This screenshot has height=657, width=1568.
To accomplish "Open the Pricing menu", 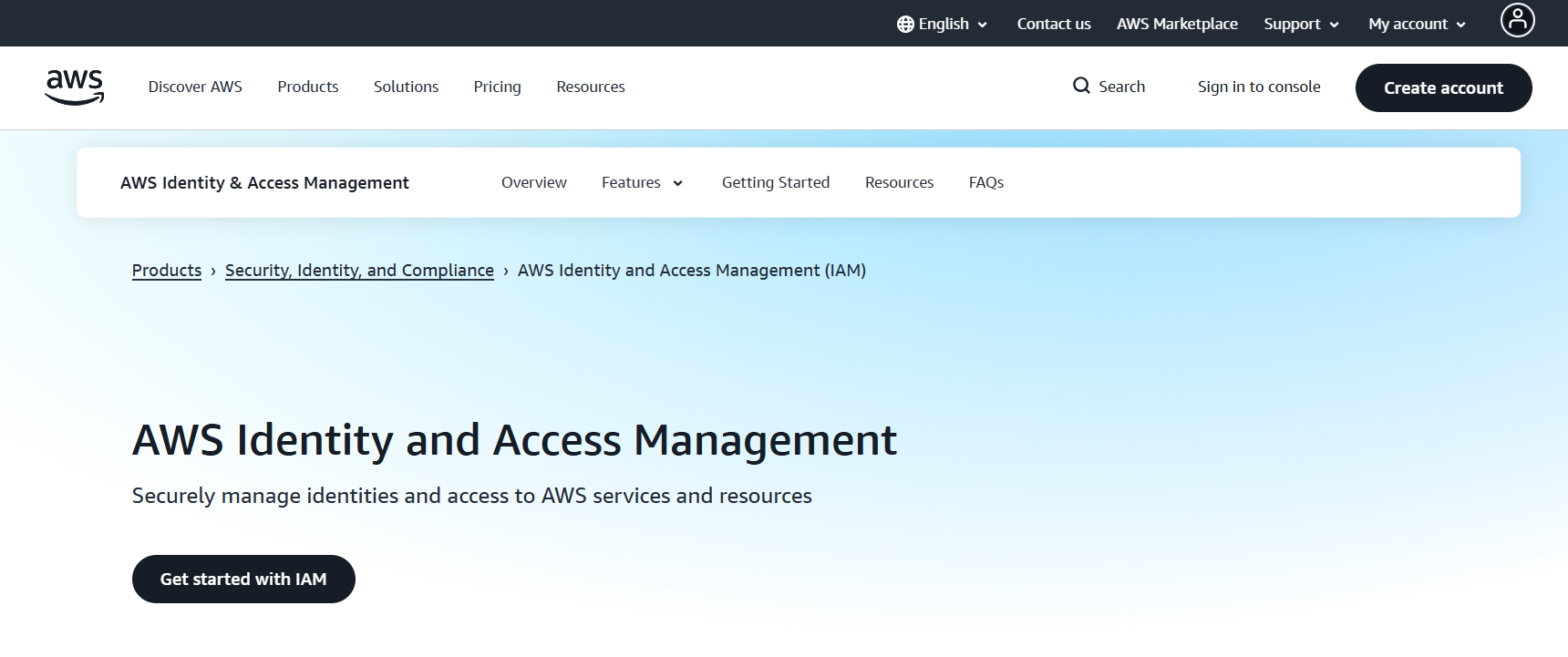I will [x=498, y=87].
